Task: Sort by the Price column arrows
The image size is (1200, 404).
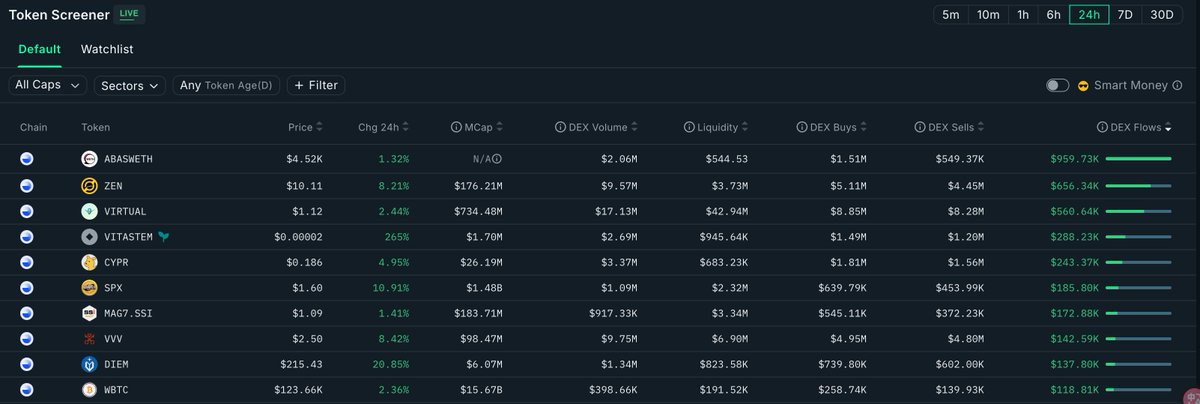Action: tap(320, 128)
